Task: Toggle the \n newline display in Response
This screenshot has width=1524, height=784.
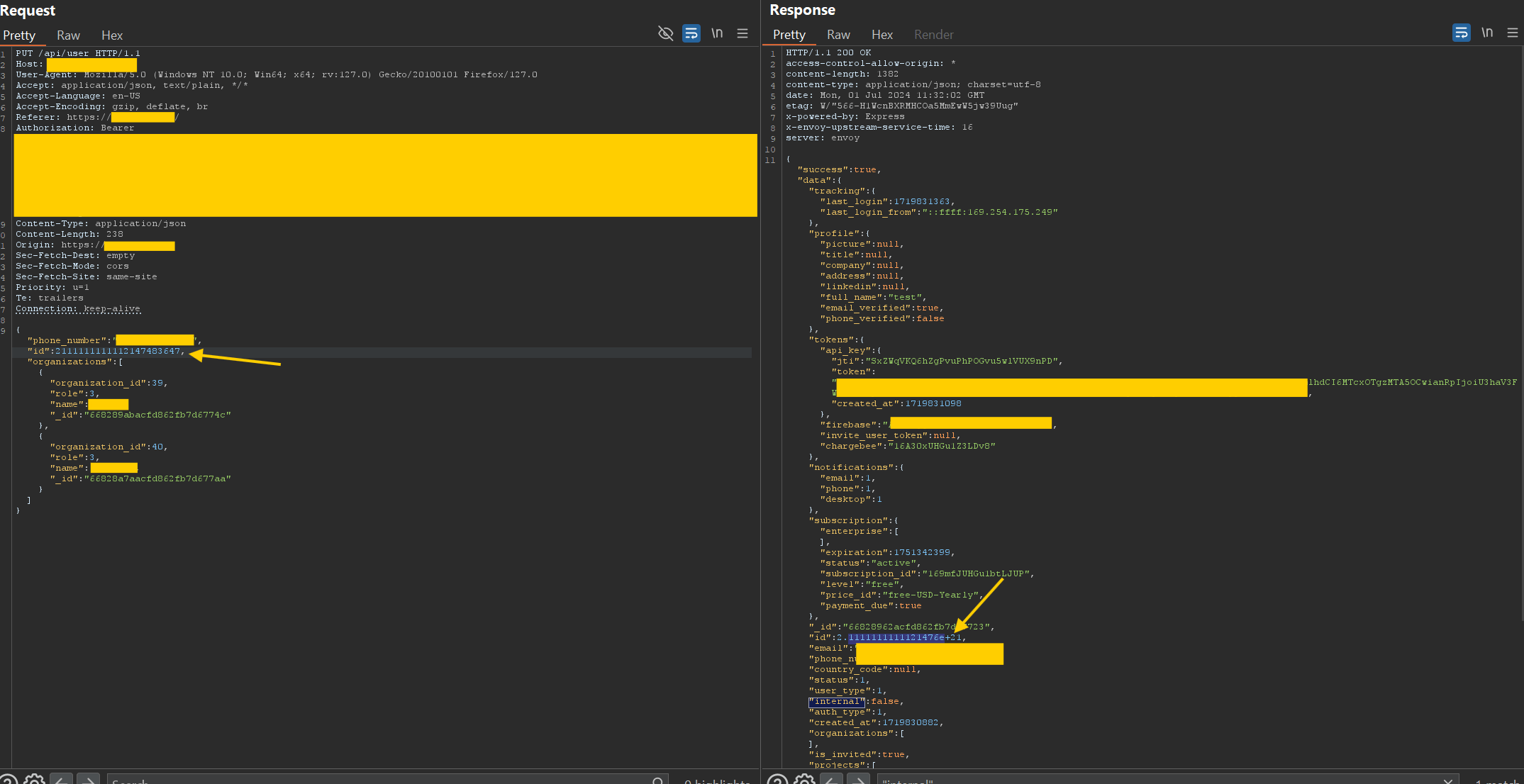Action: pyautogui.click(x=1487, y=33)
